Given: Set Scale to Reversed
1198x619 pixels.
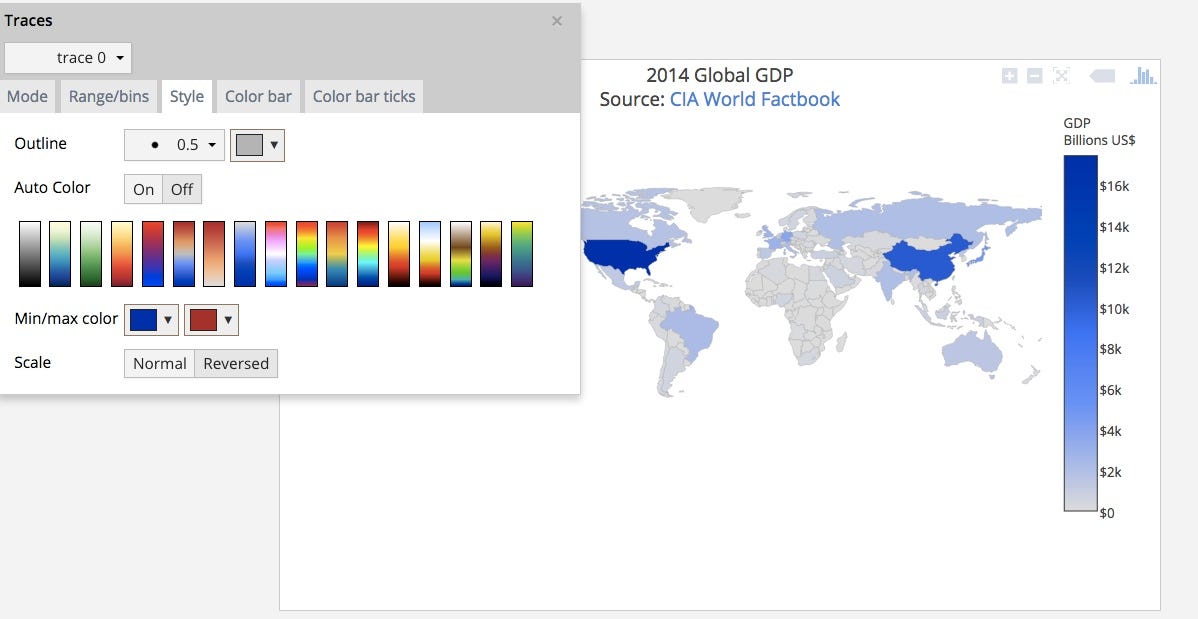Looking at the screenshot, I should click(236, 364).
